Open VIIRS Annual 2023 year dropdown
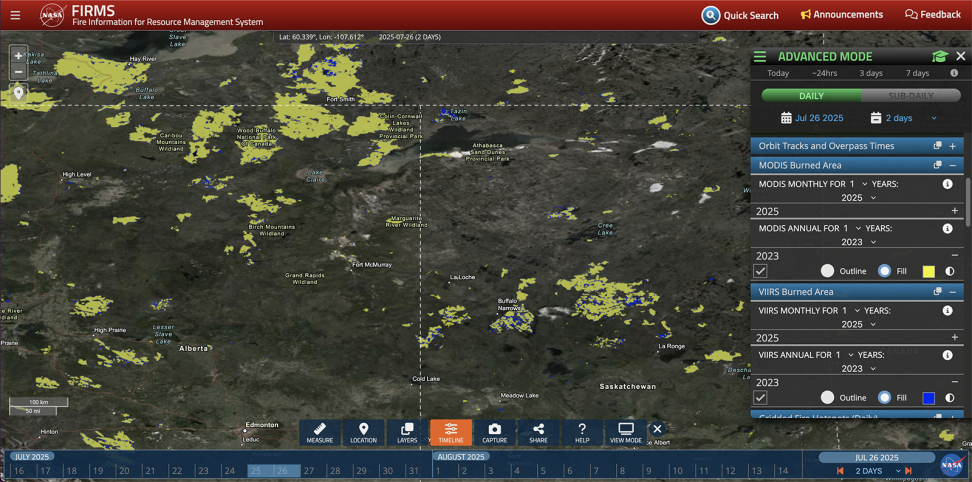 pyautogui.click(x=859, y=369)
